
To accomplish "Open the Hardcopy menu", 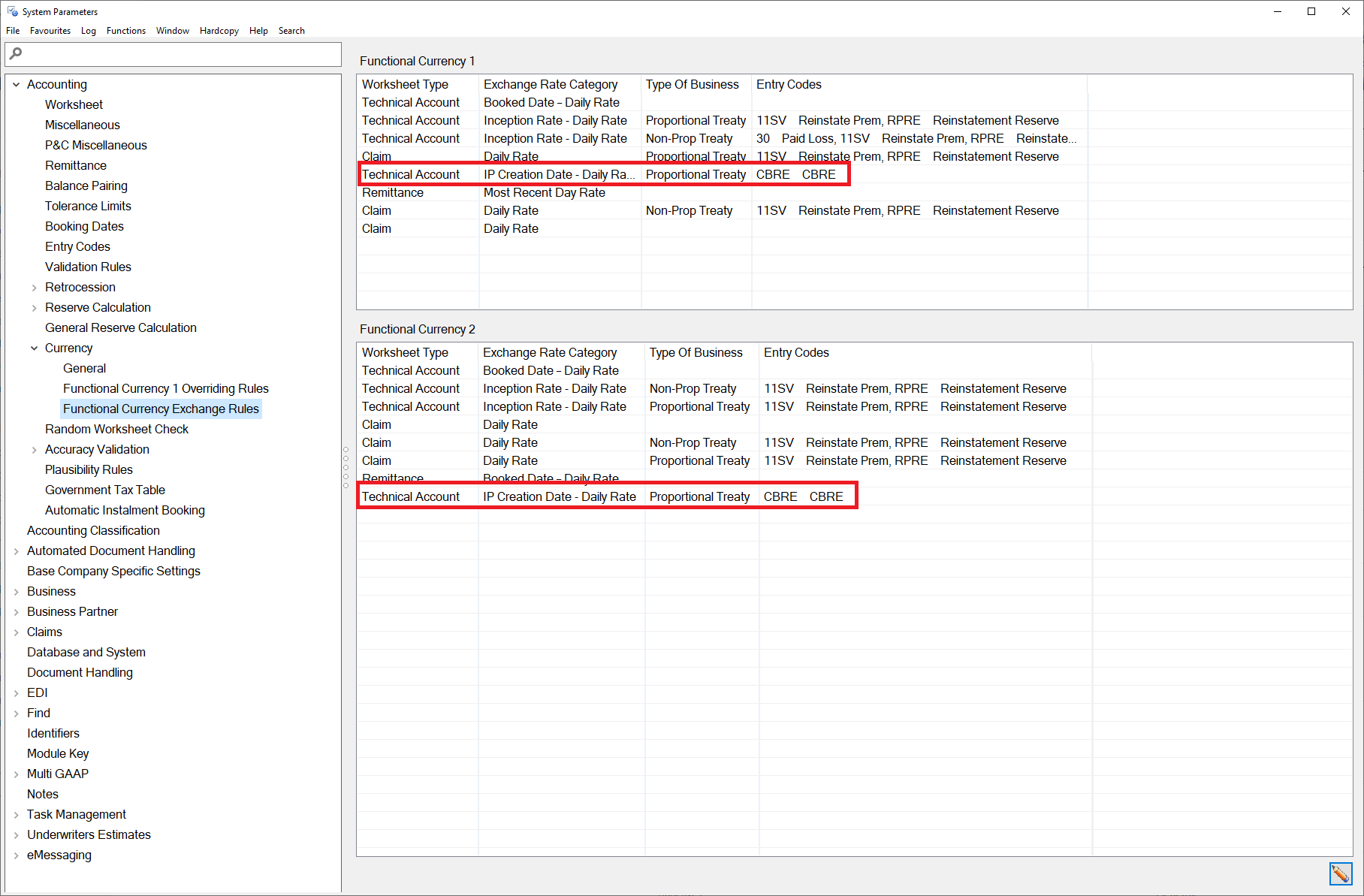I will click(x=219, y=31).
